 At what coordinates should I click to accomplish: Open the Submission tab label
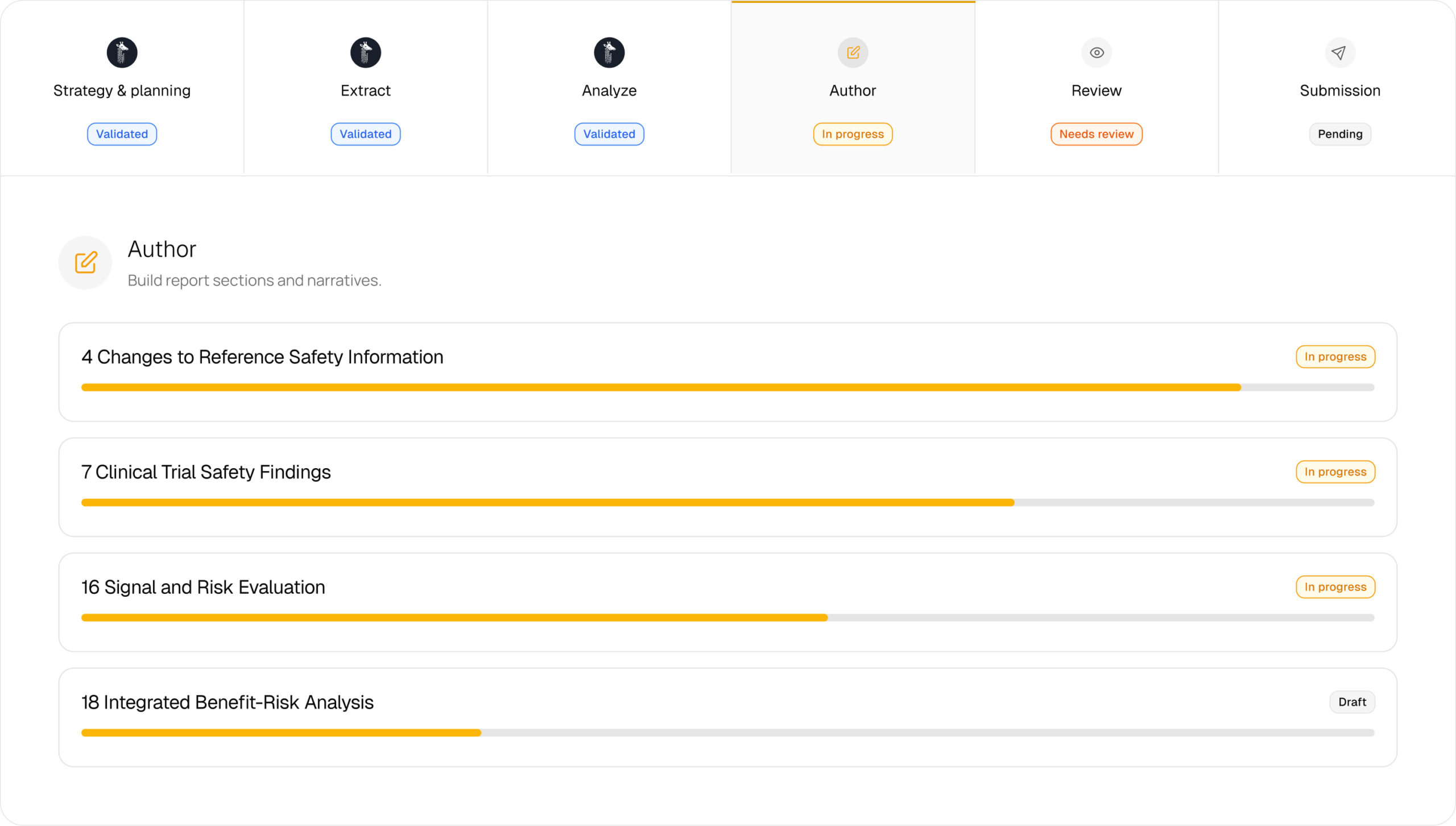(x=1340, y=90)
